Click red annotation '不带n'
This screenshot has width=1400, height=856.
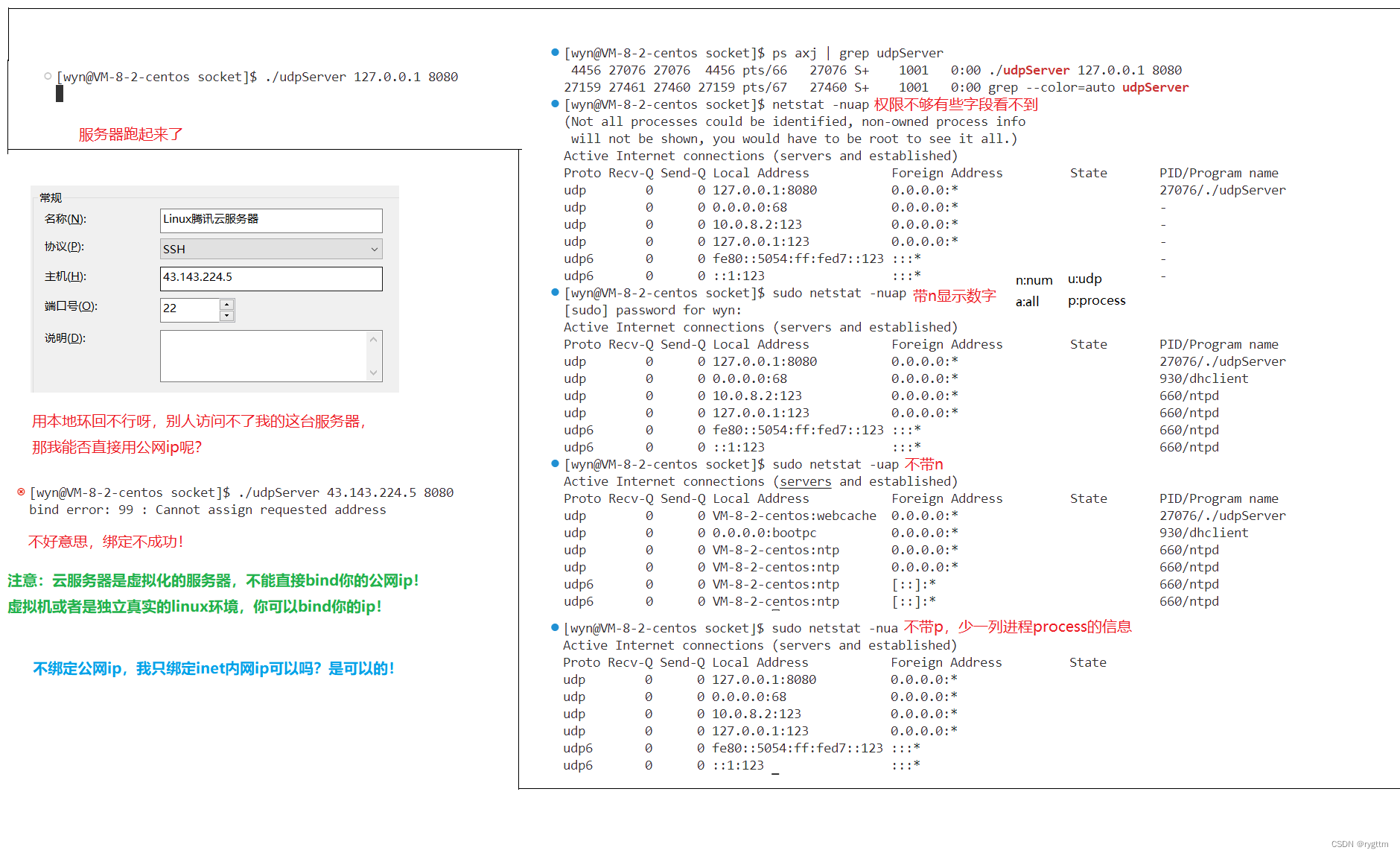[924, 464]
